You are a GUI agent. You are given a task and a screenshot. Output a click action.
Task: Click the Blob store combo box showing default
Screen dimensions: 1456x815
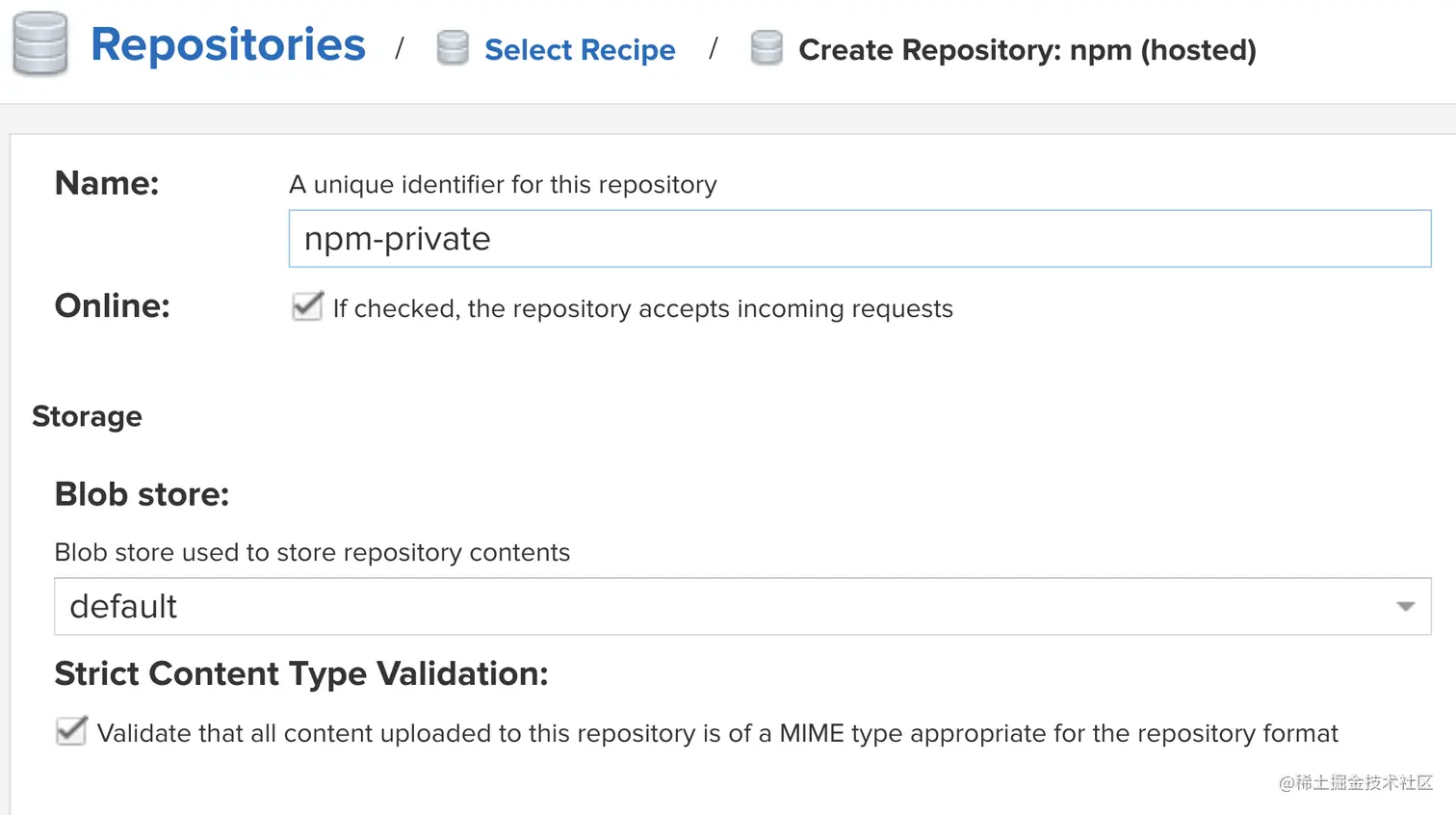(742, 607)
